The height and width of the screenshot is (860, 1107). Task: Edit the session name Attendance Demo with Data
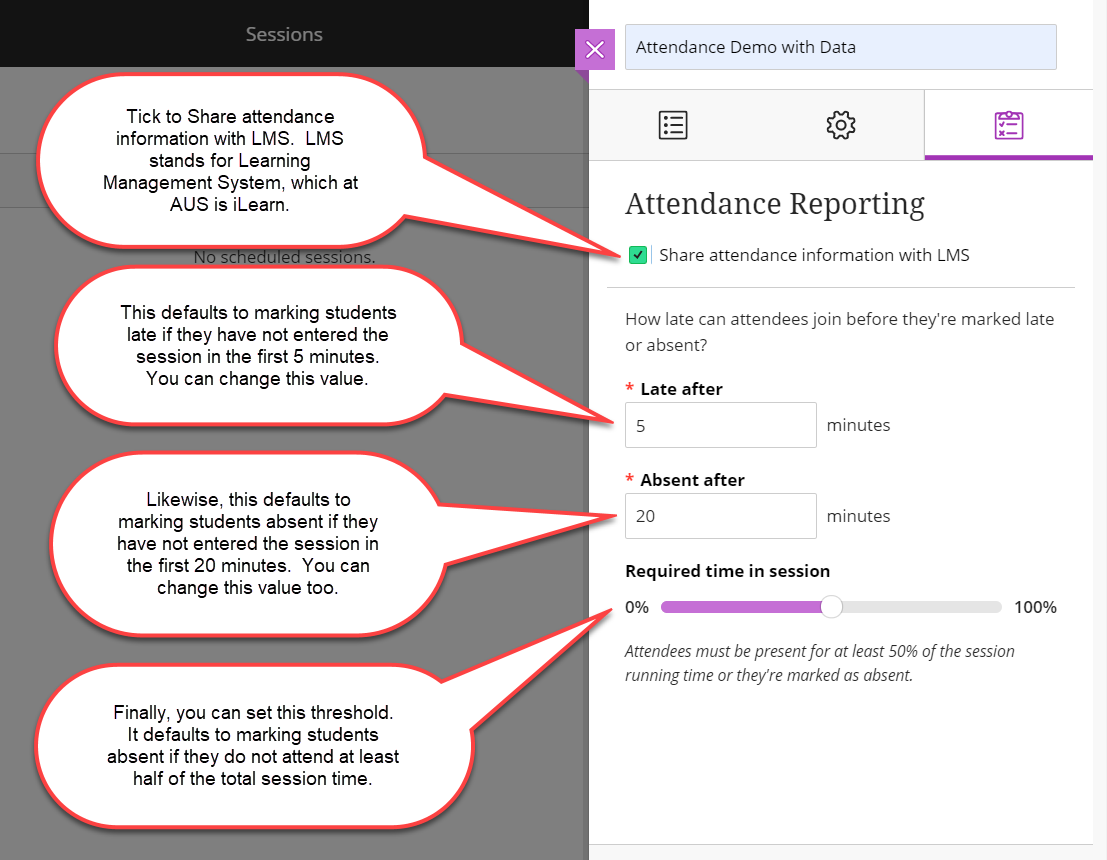(840, 47)
